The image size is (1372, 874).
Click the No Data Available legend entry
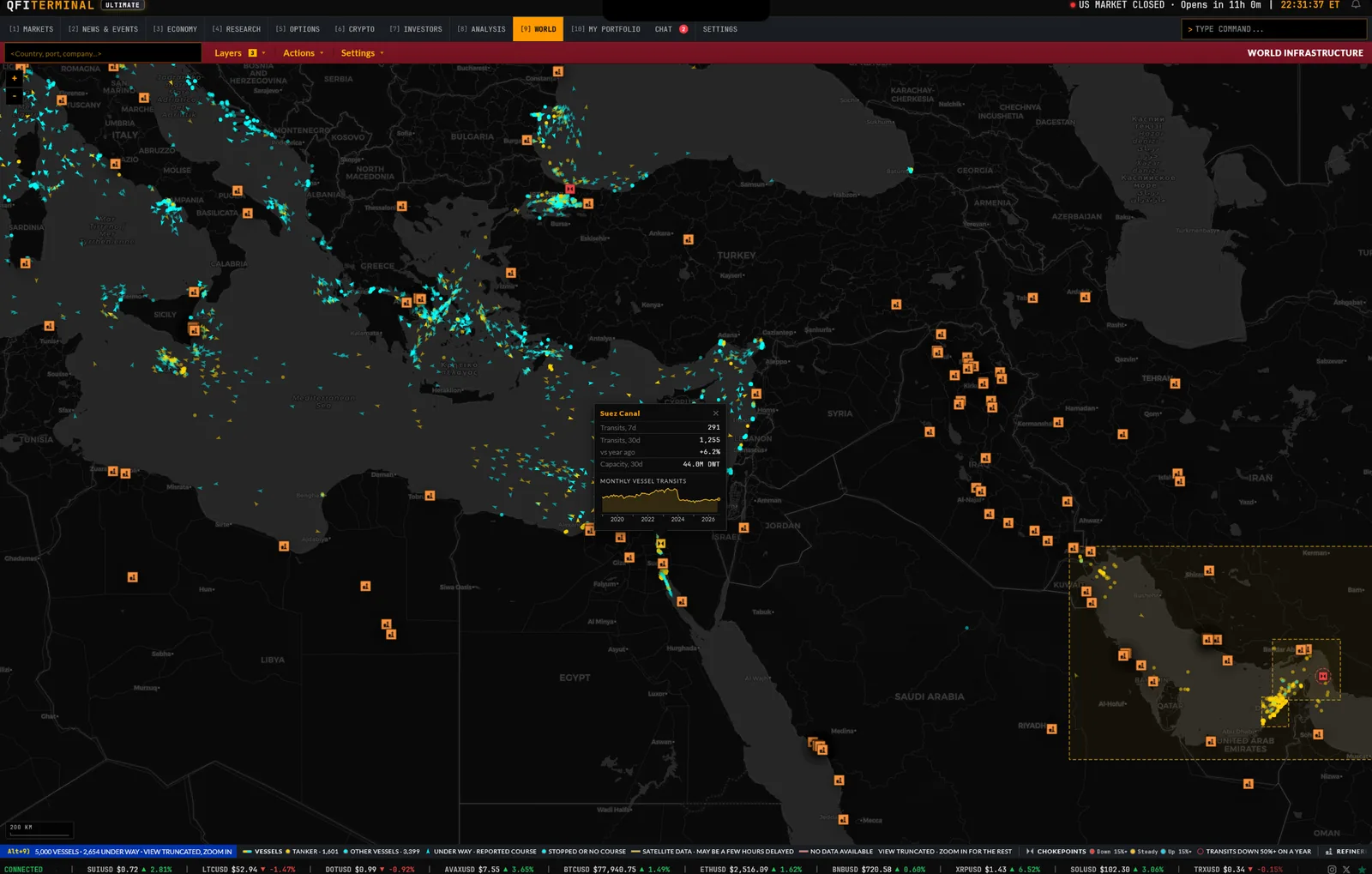point(836,852)
